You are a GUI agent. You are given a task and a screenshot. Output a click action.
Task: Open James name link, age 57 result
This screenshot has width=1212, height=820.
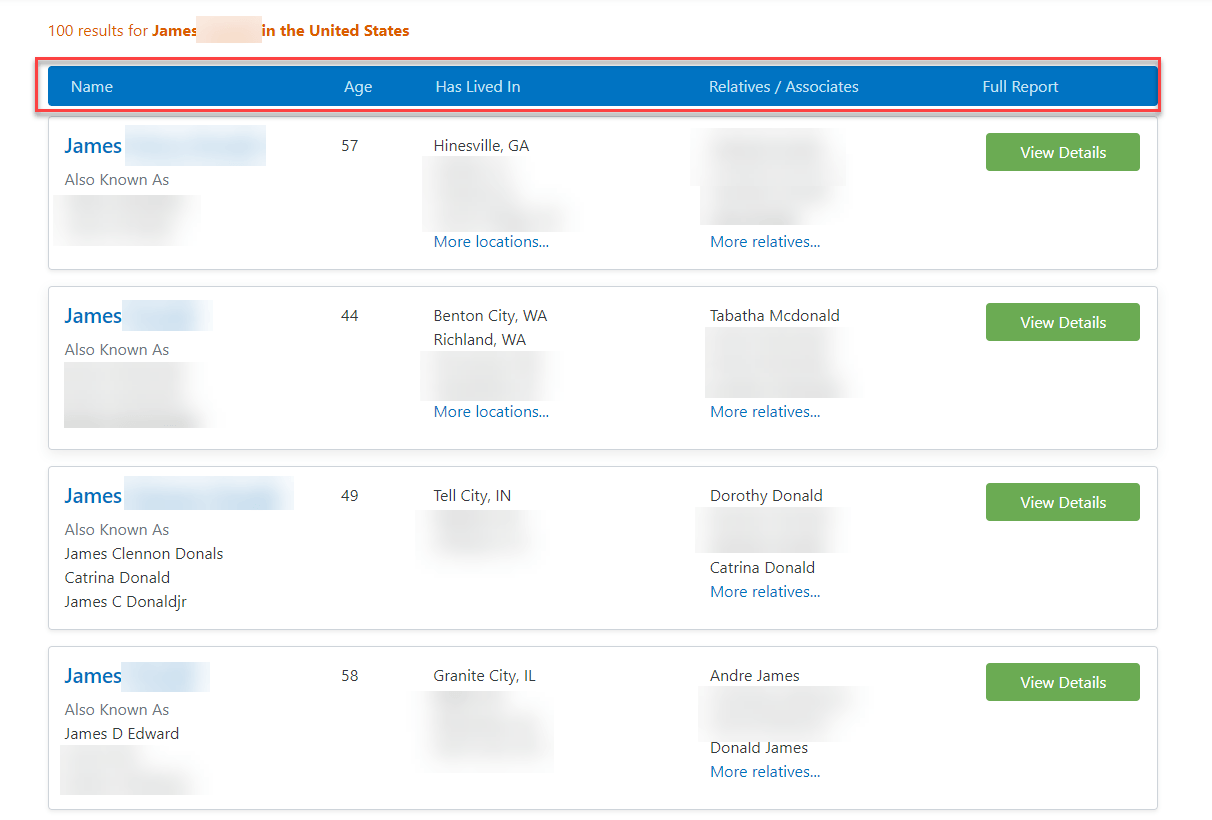(x=93, y=146)
